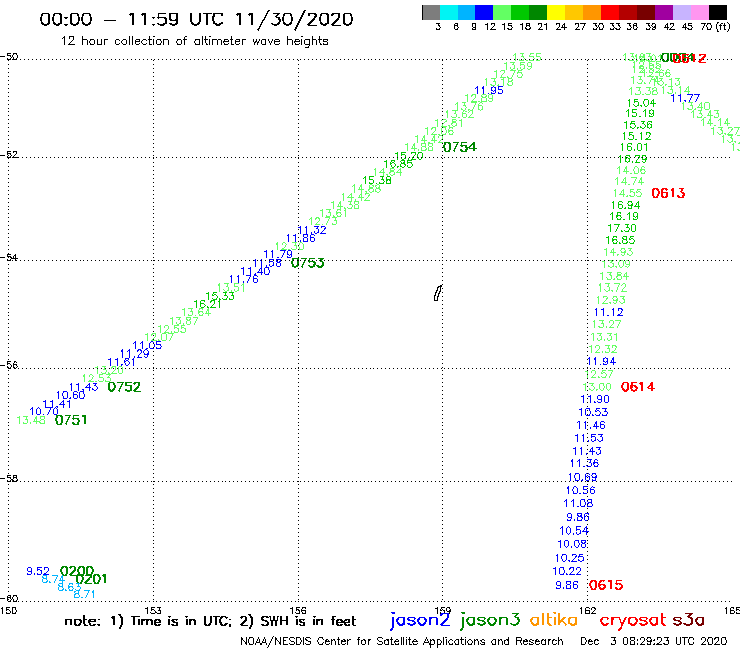The image size is (740, 650).
Task: Click the note about UTC time and SWH feet
Action: pyautogui.click(x=210, y=621)
